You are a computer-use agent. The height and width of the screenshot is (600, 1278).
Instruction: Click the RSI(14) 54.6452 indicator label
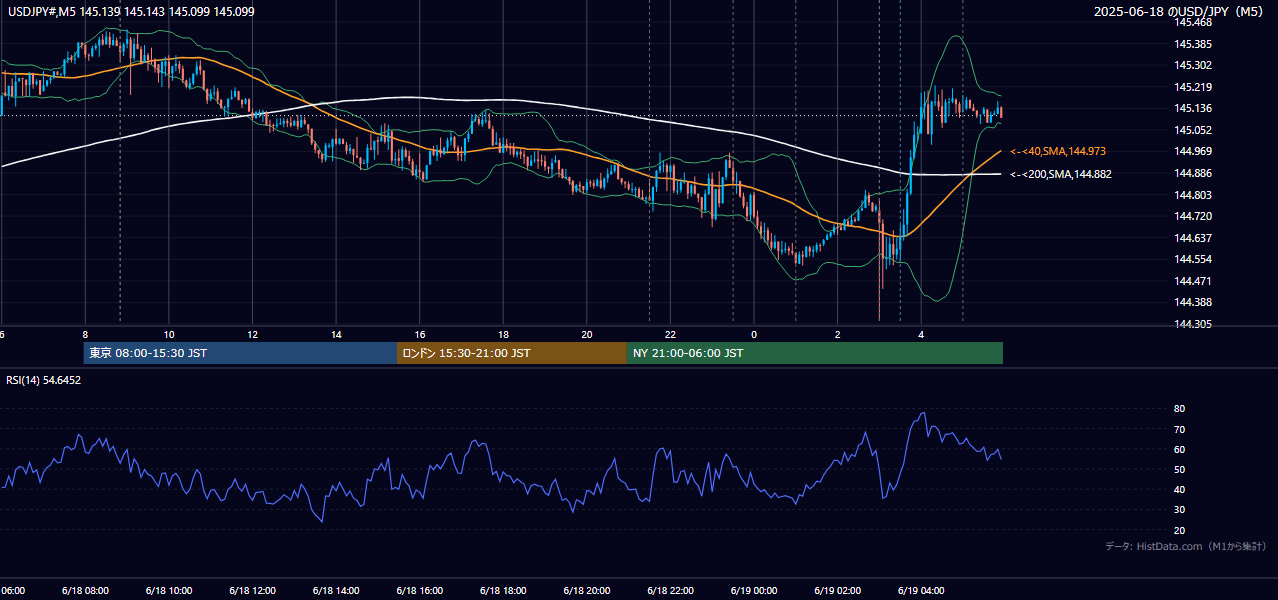coord(44,380)
